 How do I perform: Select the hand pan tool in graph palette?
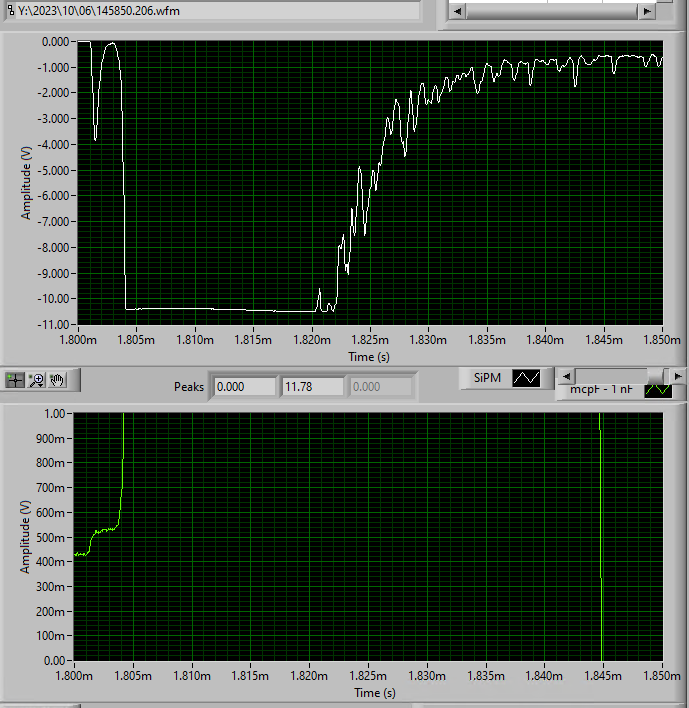click(57, 380)
